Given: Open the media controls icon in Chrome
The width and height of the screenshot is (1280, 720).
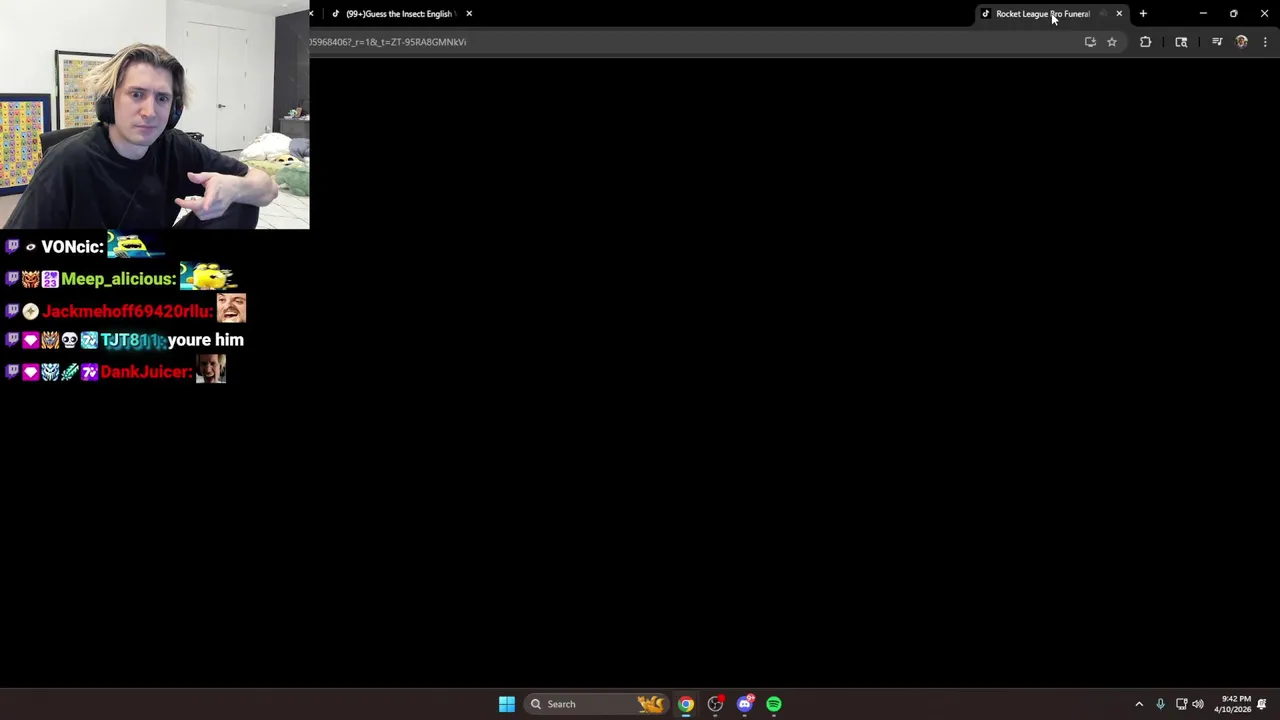Looking at the screenshot, I should coord(1217,42).
